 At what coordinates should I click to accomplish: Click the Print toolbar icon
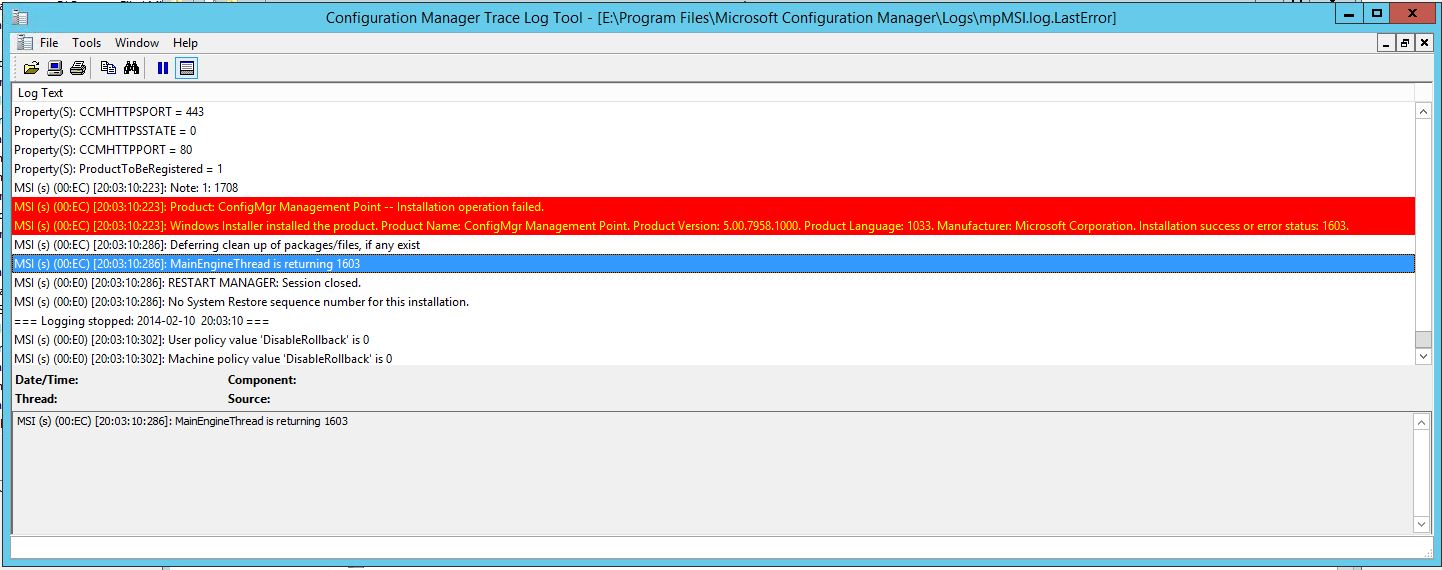coord(77,68)
